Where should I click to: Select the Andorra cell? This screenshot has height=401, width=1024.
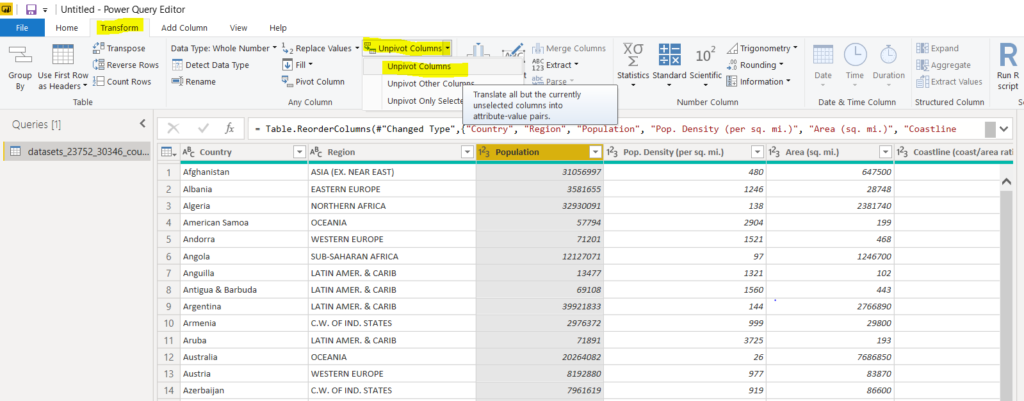(244, 239)
